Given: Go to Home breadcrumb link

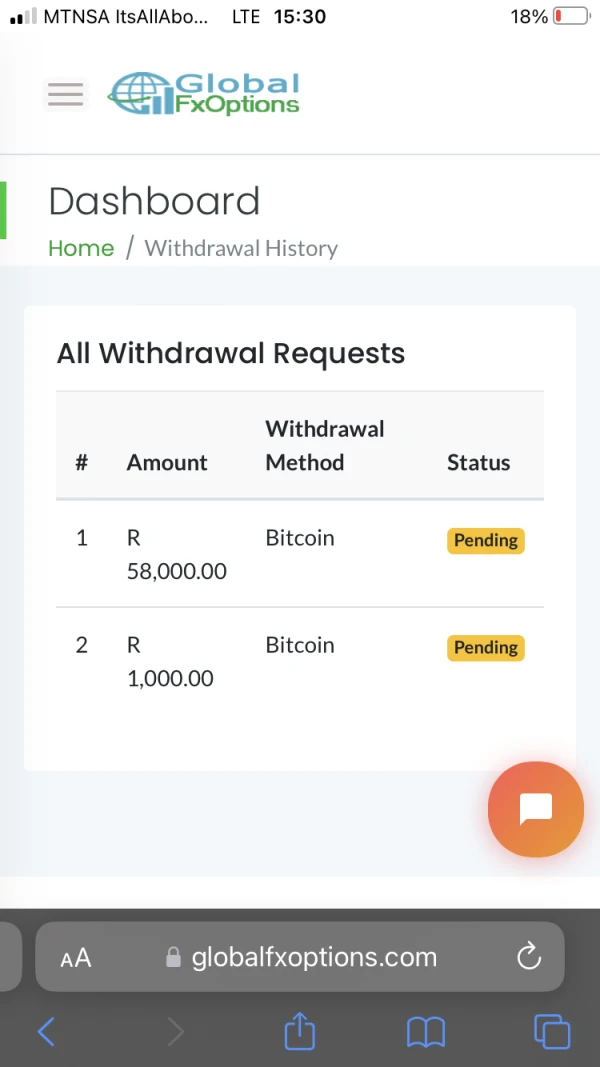Looking at the screenshot, I should (x=81, y=248).
